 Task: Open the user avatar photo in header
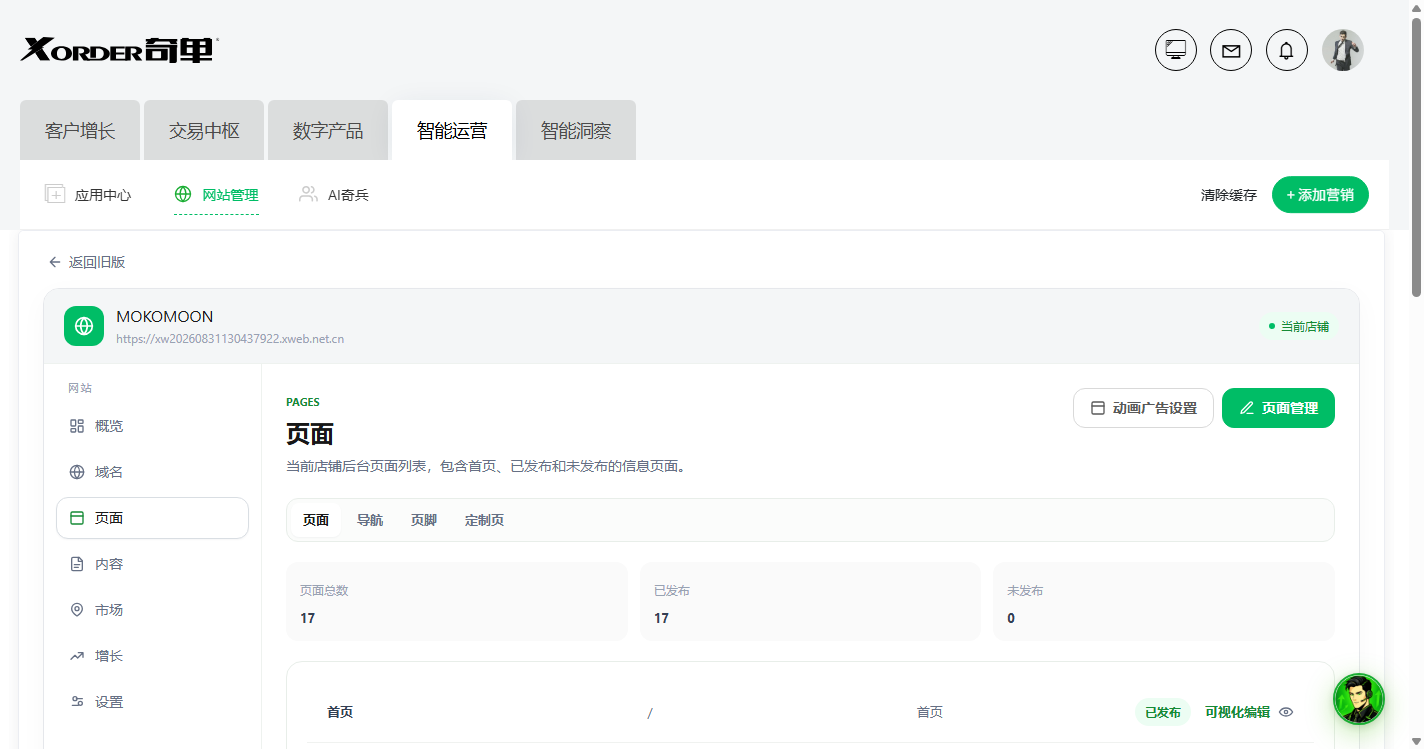[1343, 50]
